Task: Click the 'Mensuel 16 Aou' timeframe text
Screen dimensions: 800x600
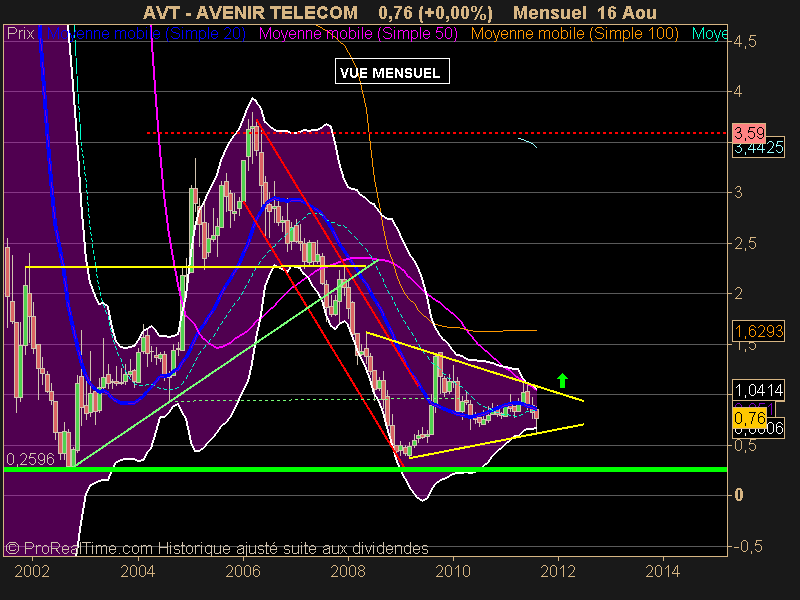Action: pos(585,12)
